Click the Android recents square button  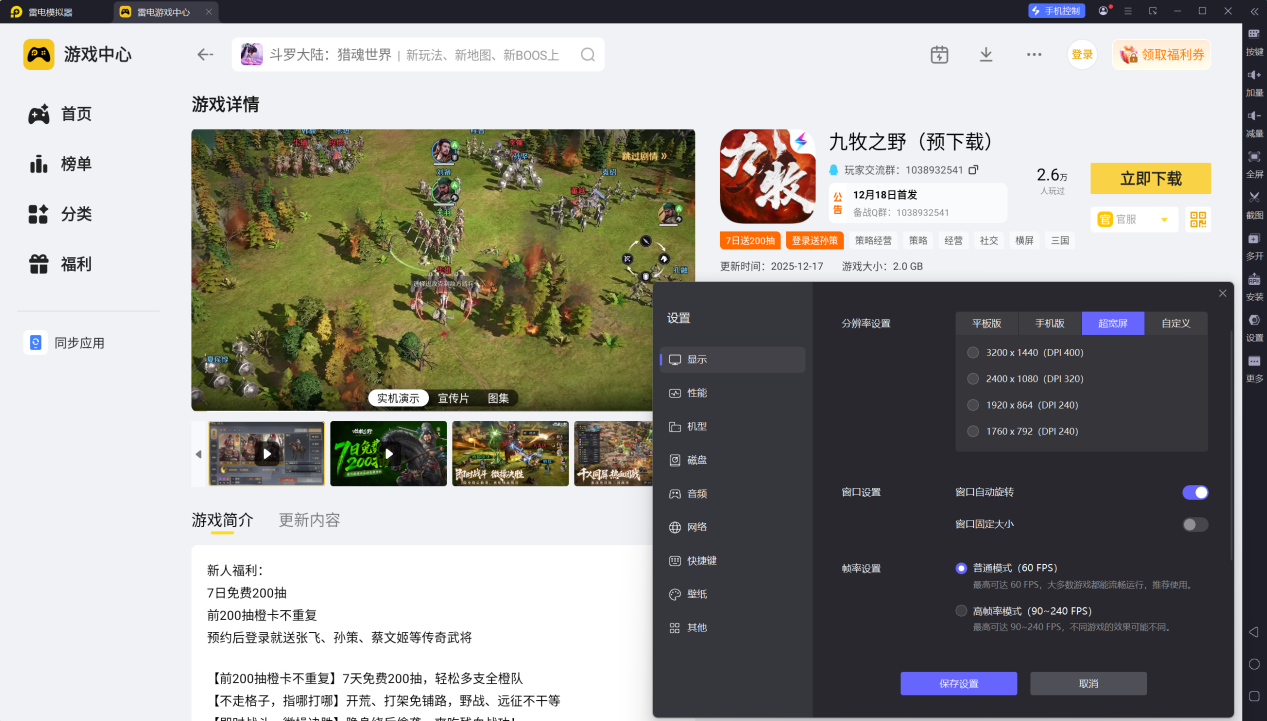click(x=1254, y=696)
